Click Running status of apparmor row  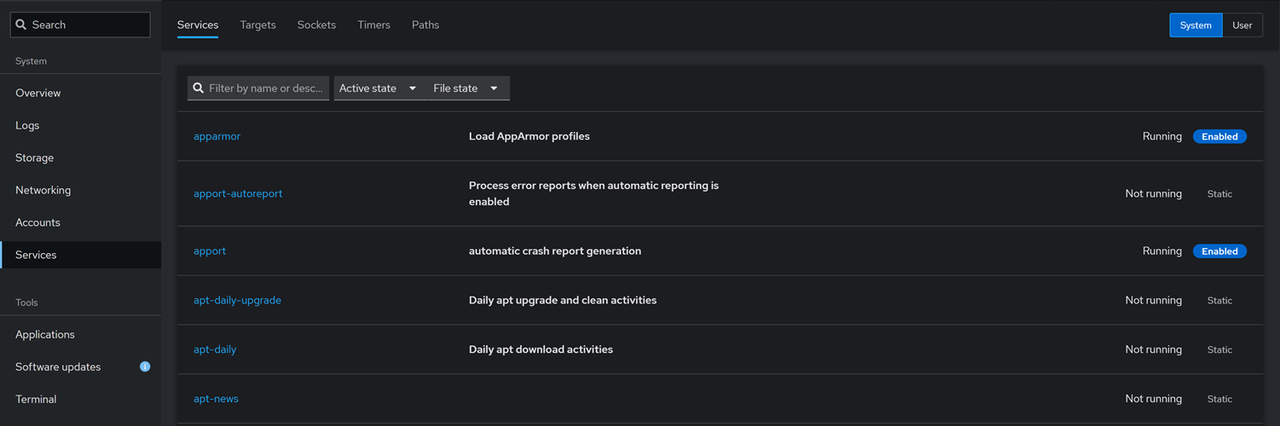1162,136
